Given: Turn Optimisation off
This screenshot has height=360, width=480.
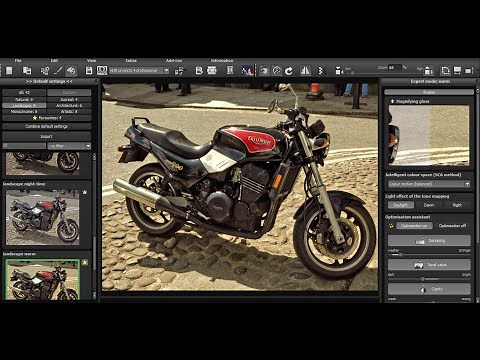Looking at the screenshot, I should [x=452, y=226].
